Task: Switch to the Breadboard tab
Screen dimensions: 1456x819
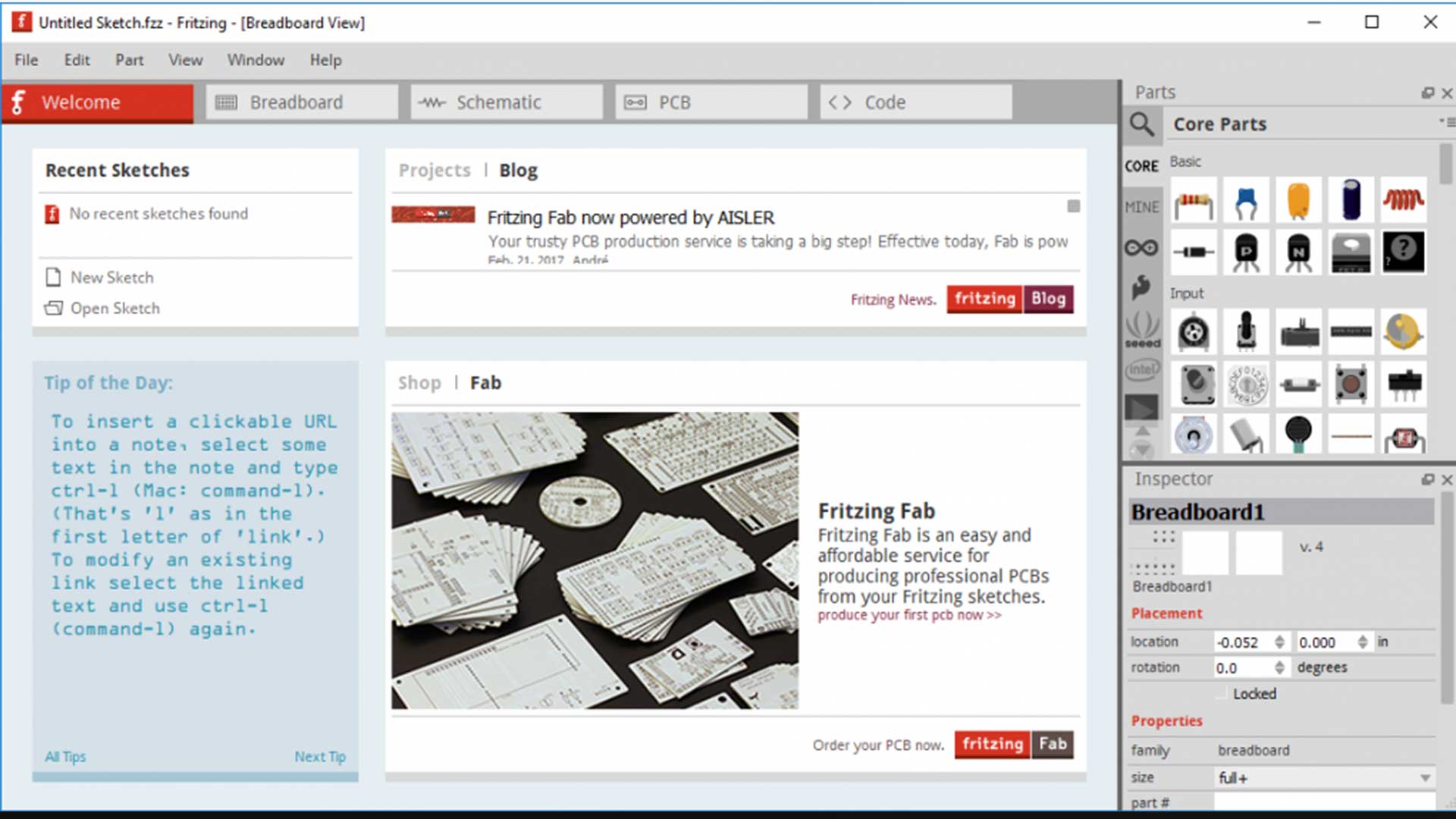Action: pyautogui.click(x=302, y=102)
